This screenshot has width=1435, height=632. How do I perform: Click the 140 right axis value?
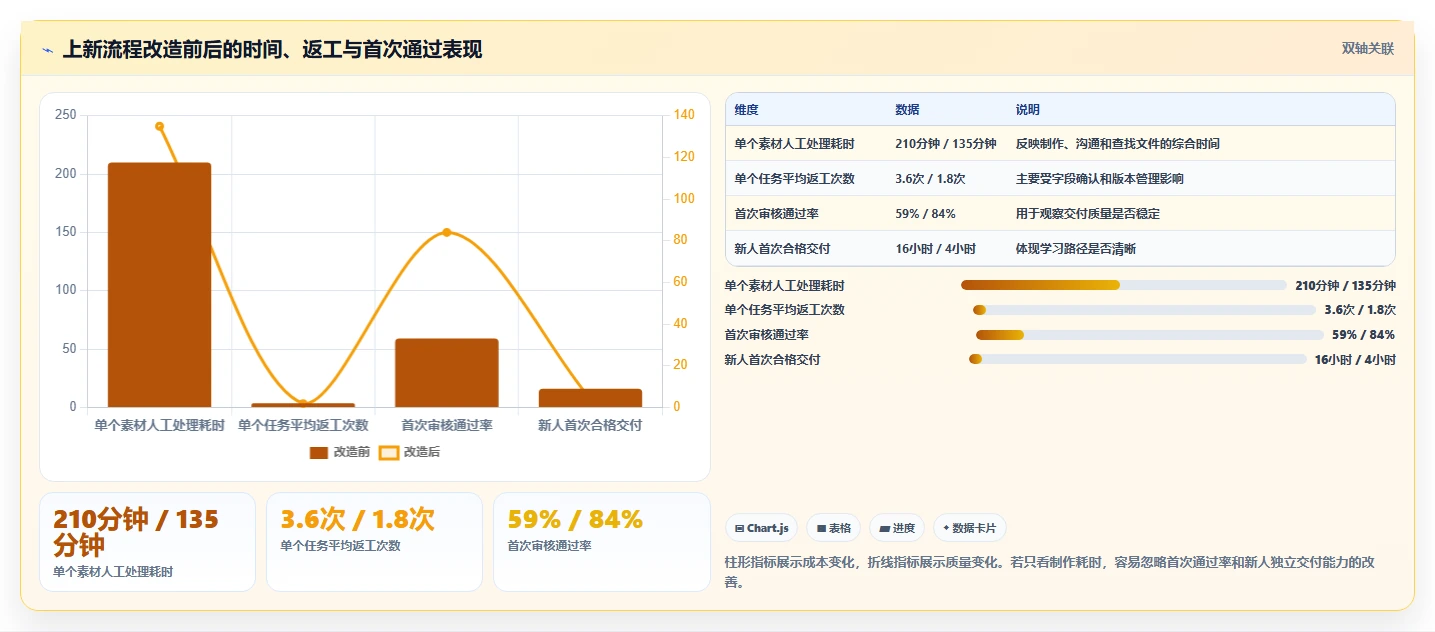tap(684, 115)
